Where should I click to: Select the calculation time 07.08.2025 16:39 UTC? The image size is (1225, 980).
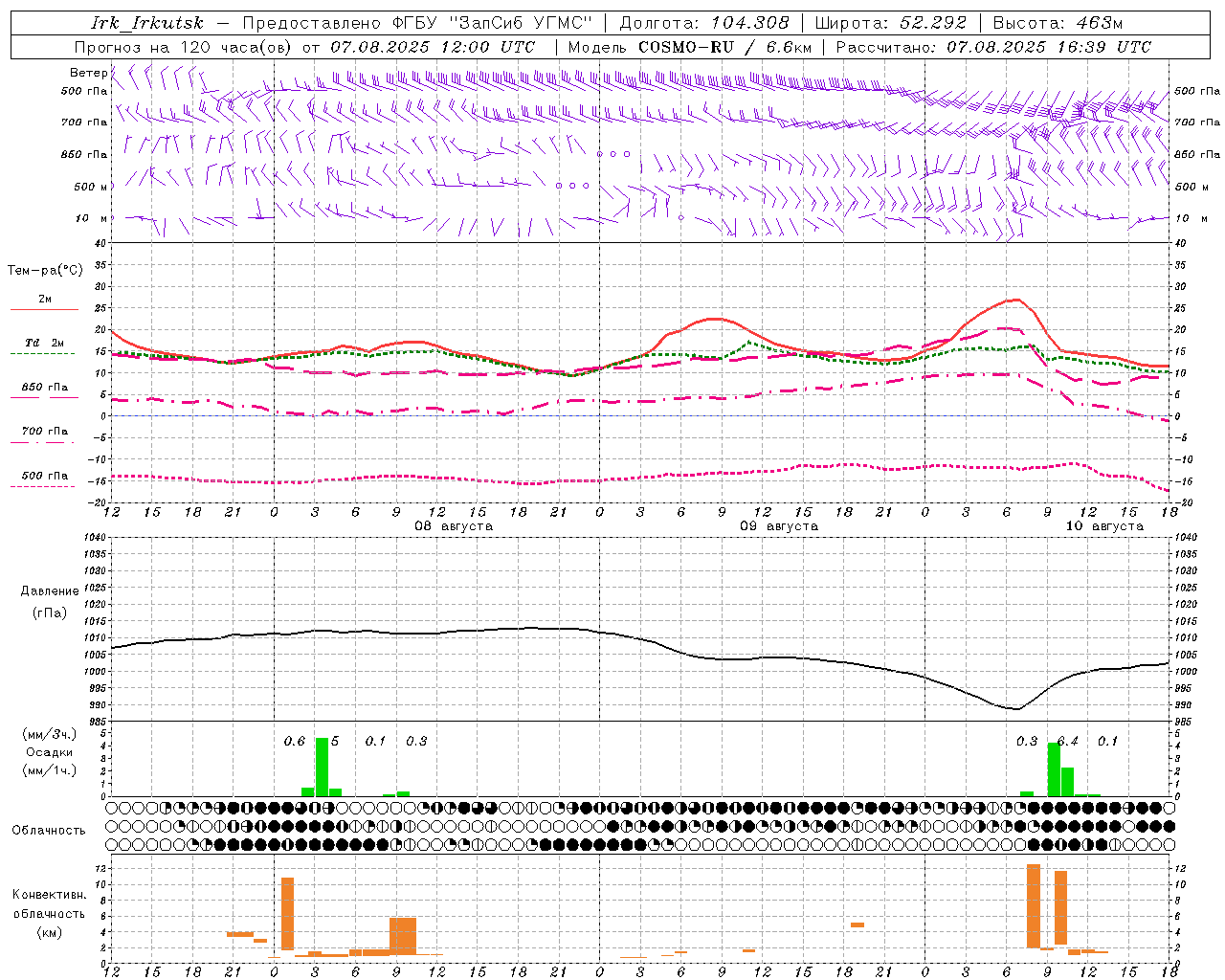tap(1050, 47)
